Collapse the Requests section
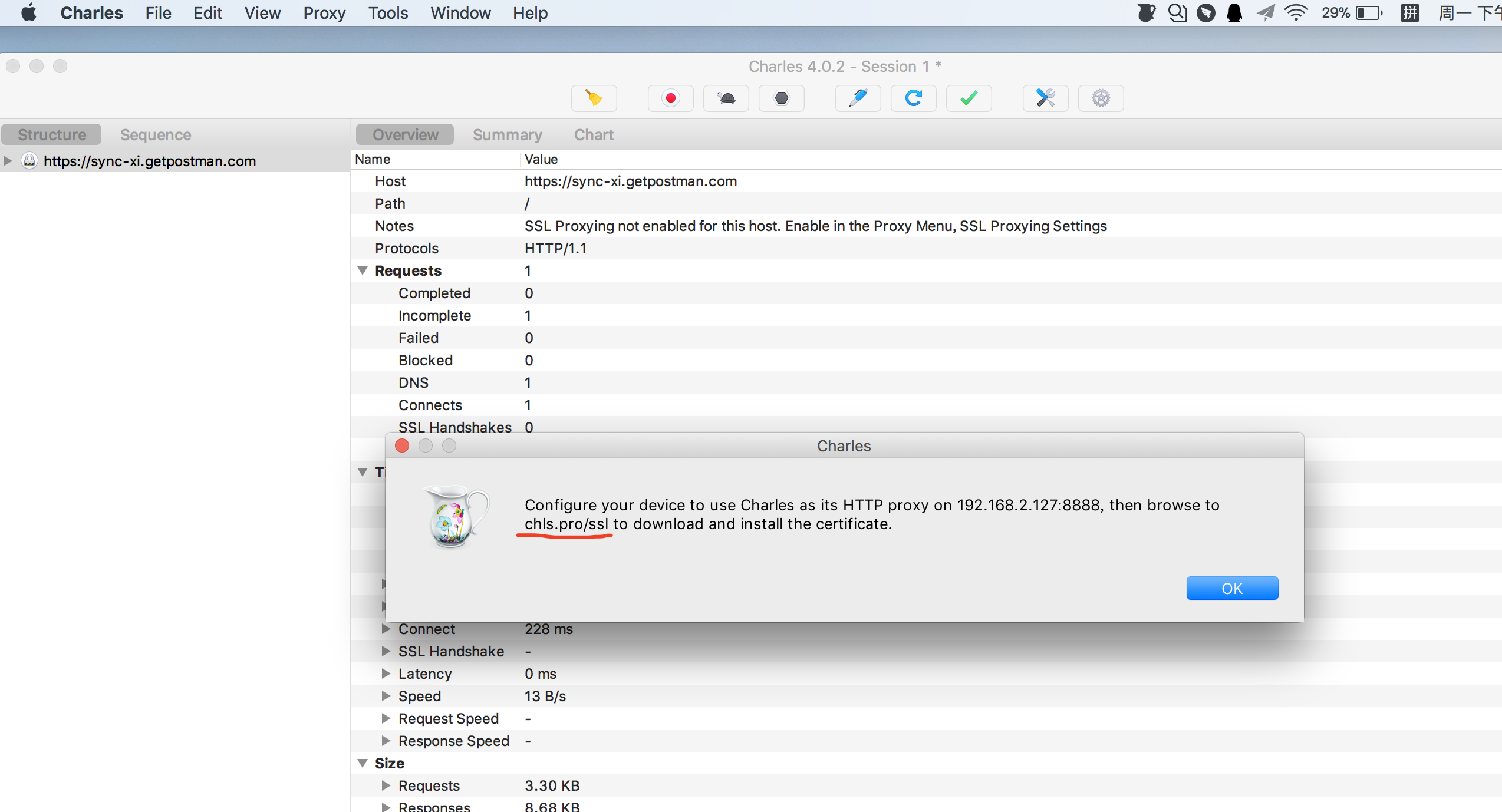This screenshot has height=812, width=1502. (x=363, y=270)
